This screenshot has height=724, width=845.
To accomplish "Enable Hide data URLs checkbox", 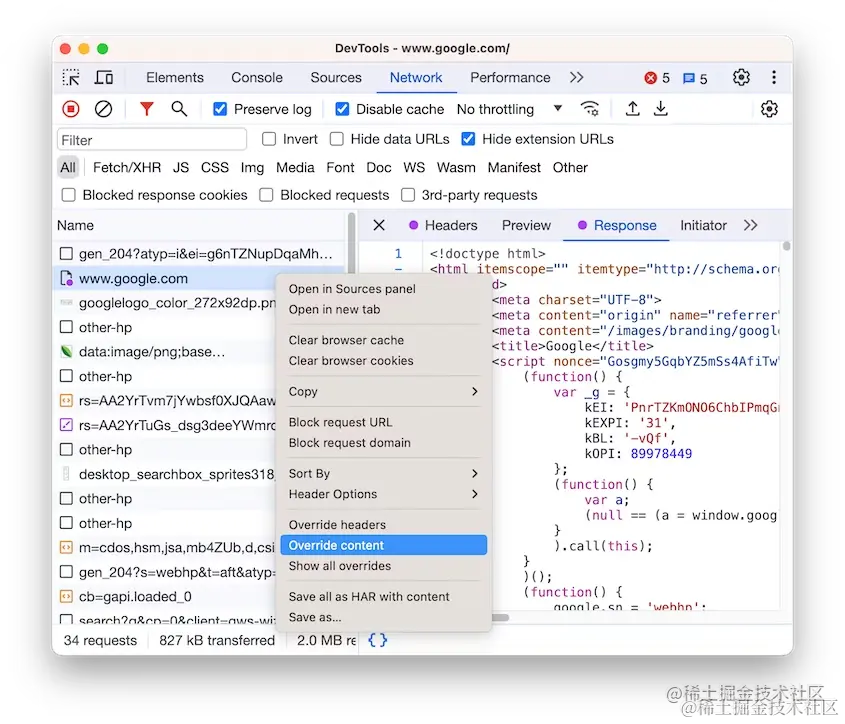I will 337,139.
